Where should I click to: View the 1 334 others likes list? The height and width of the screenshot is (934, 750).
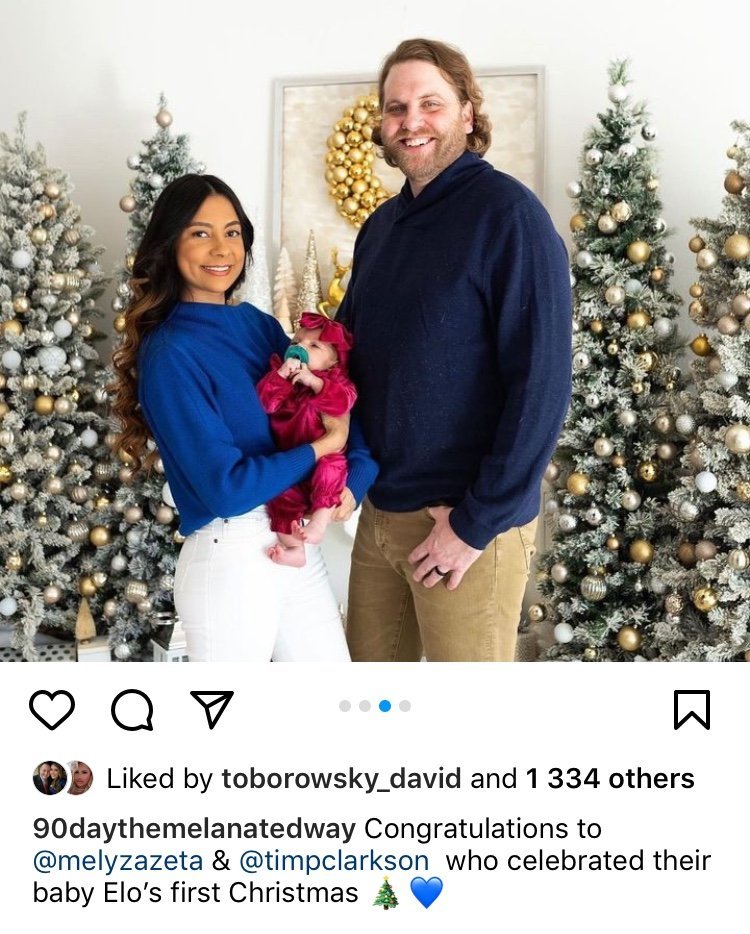(610, 779)
